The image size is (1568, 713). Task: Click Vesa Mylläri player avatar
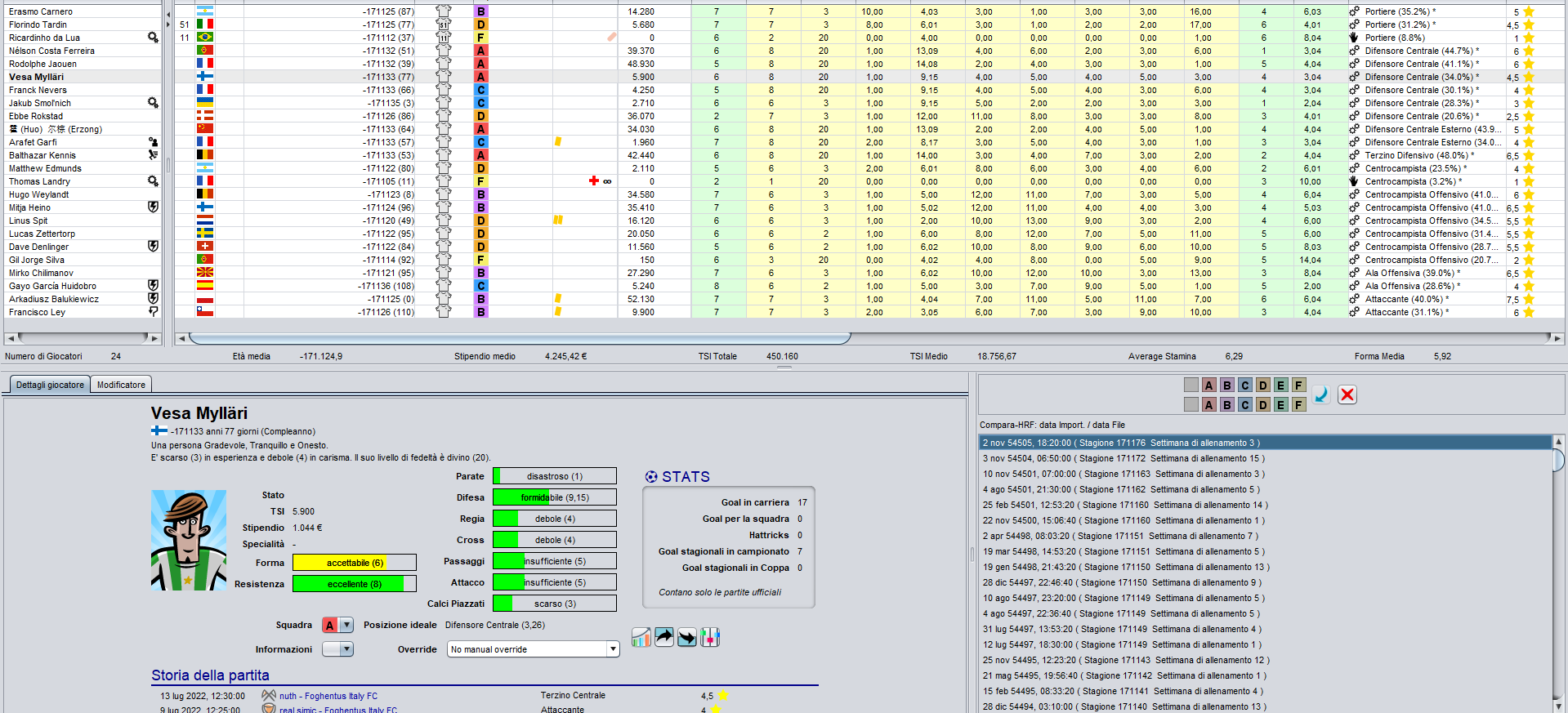tap(189, 541)
